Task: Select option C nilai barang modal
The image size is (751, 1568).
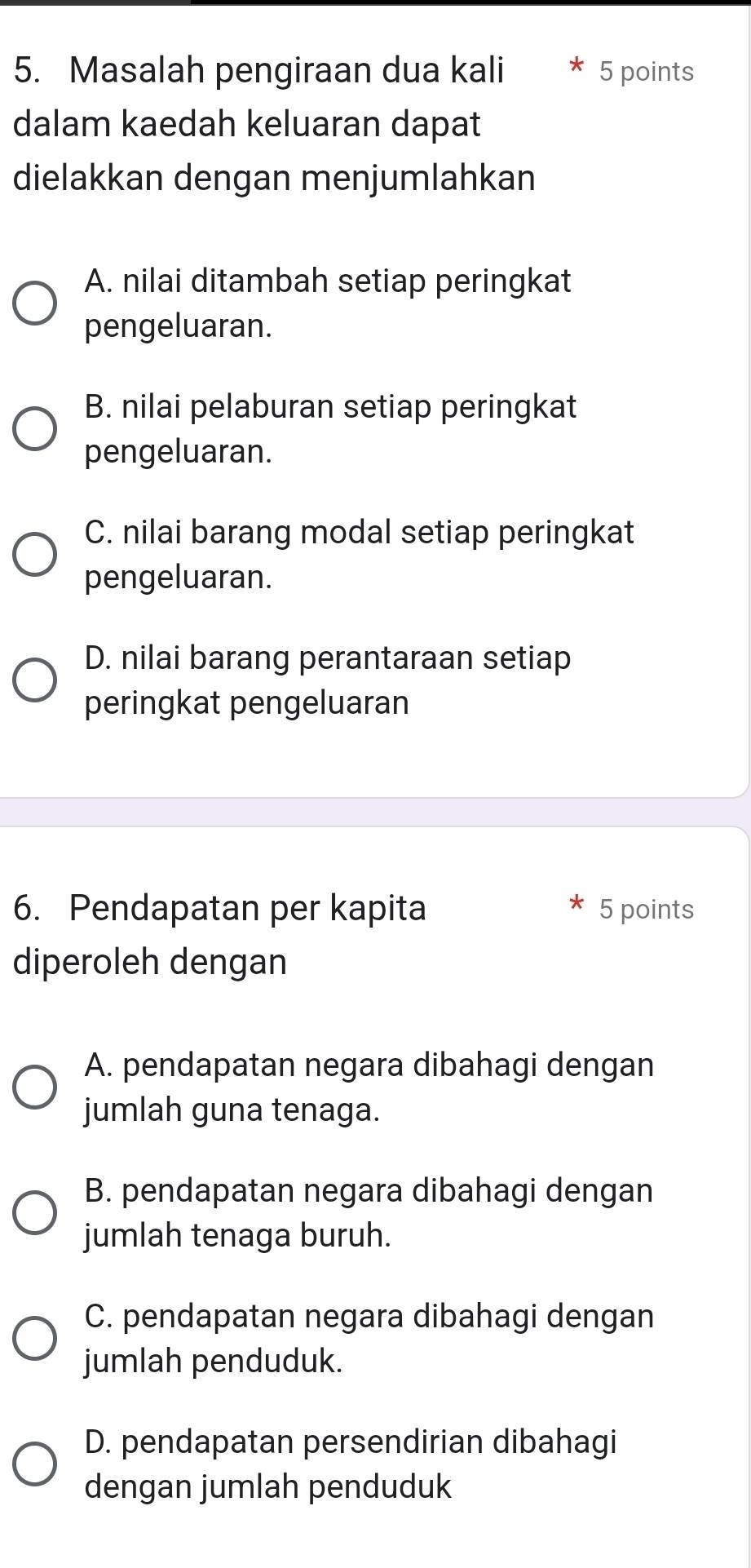Action: coord(35,555)
